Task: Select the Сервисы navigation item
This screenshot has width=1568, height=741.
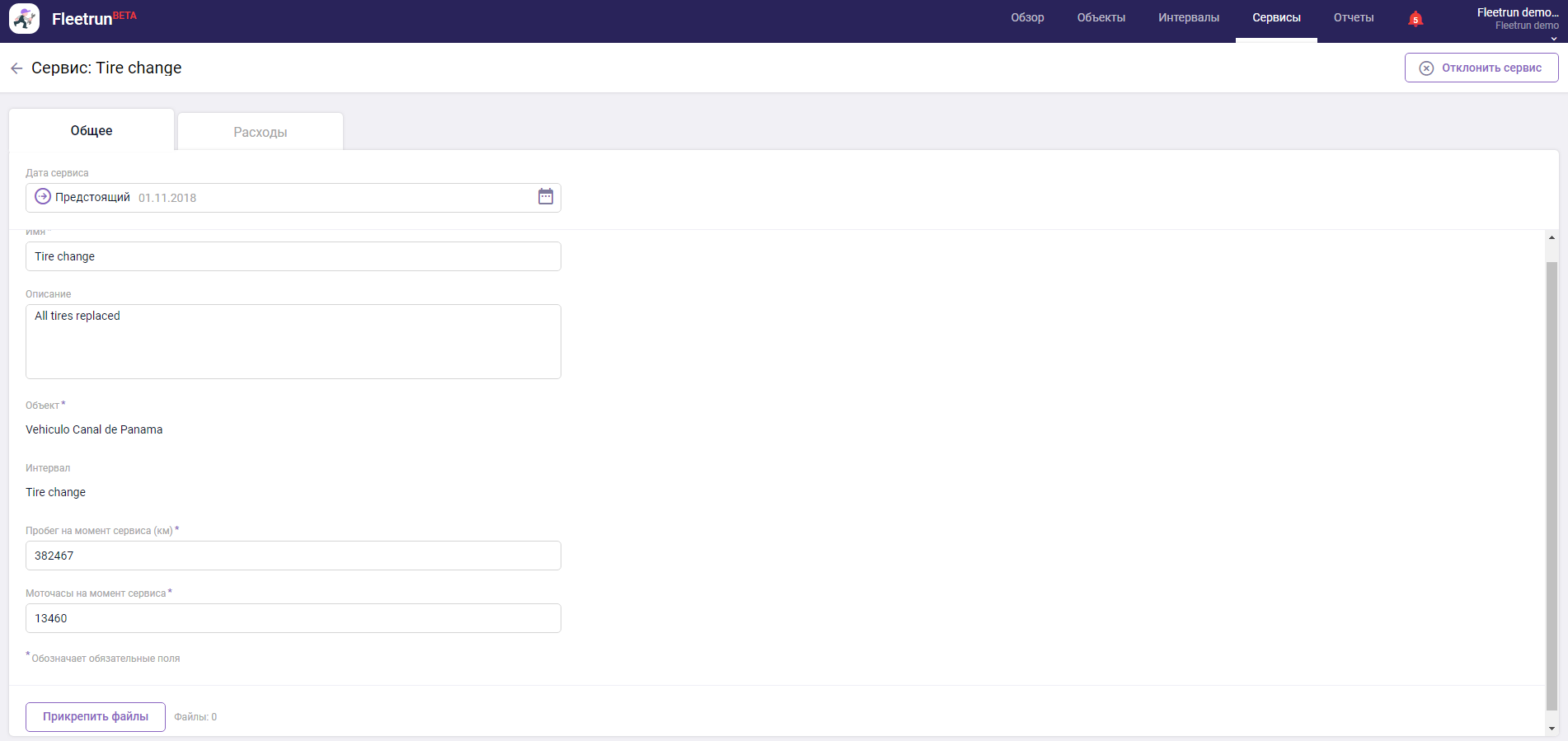Action: pyautogui.click(x=1276, y=18)
